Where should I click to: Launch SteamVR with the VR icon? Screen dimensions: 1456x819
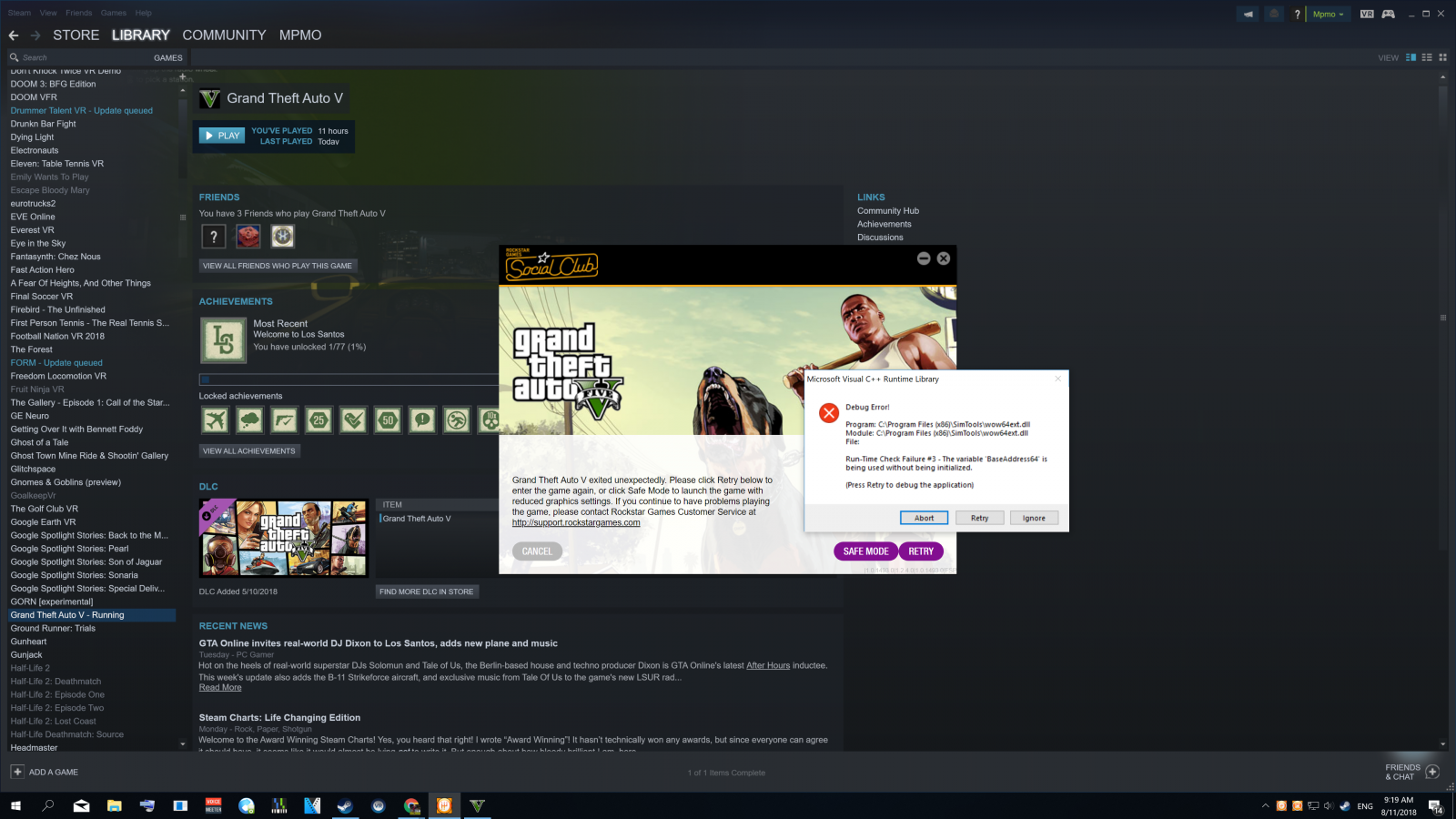1367,14
